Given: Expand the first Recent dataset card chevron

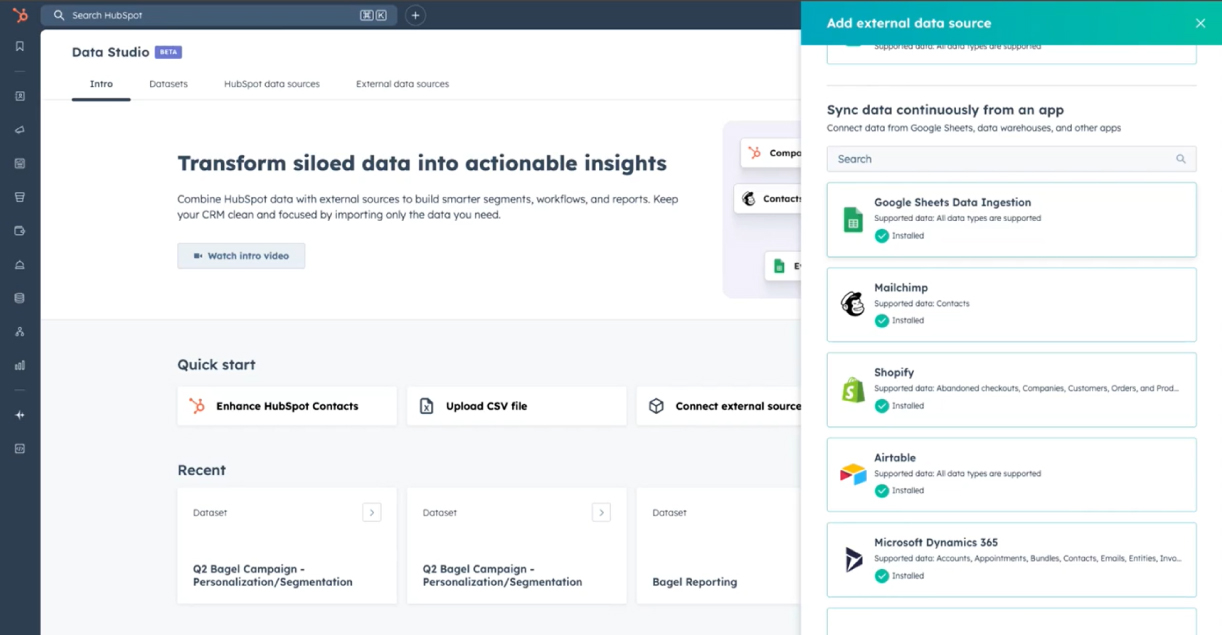Looking at the screenshot, I should [372, 512].
